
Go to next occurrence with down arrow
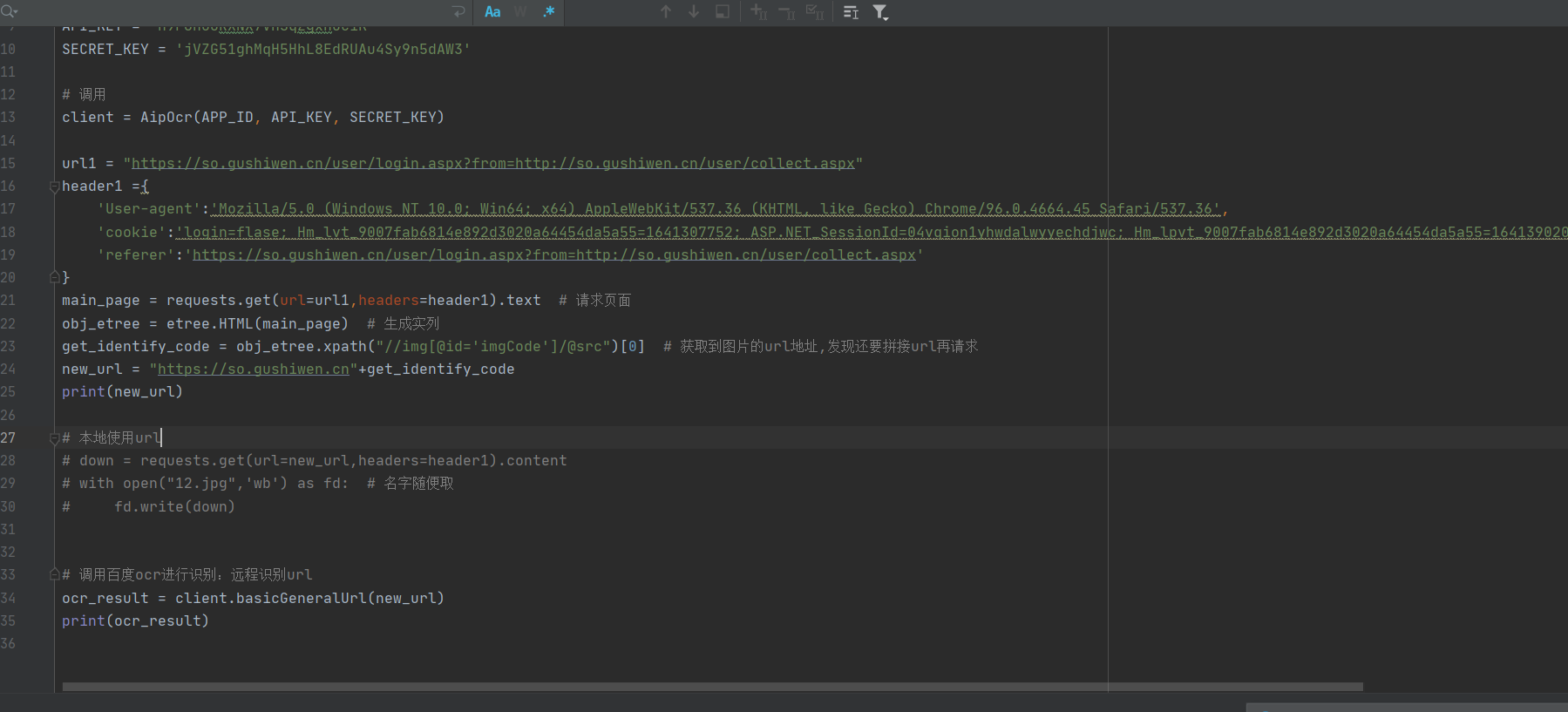tap(694, 12)
